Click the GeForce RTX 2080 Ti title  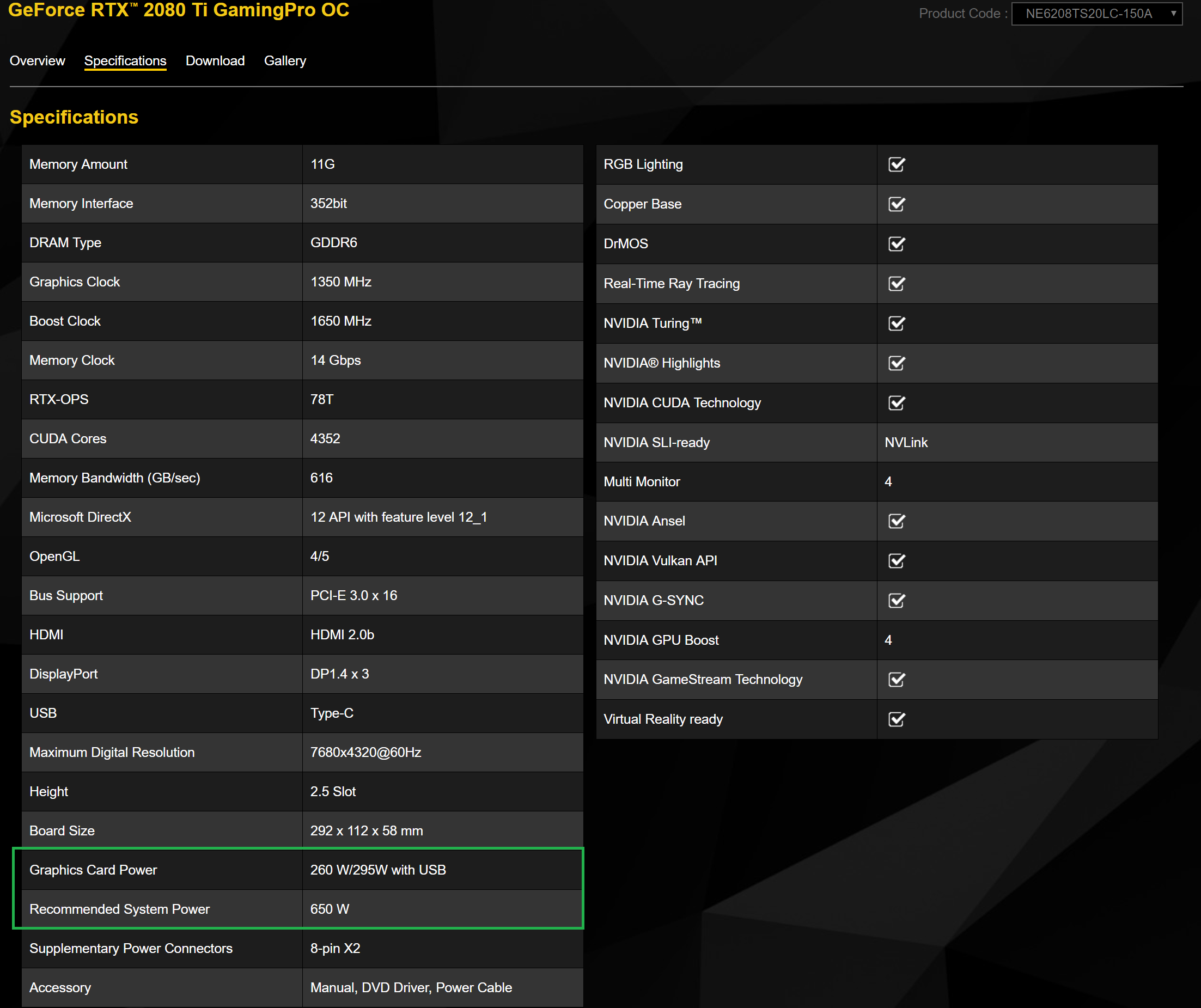tap(179, 10)
